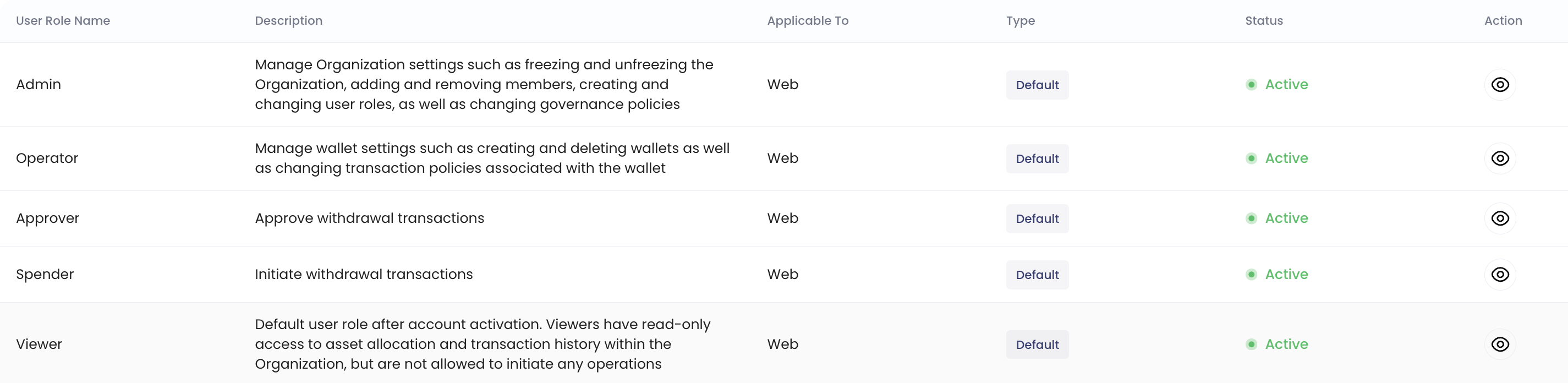Click the Active status of Admin
This screenshot has width=1568, height=383.
(1286, 85)
